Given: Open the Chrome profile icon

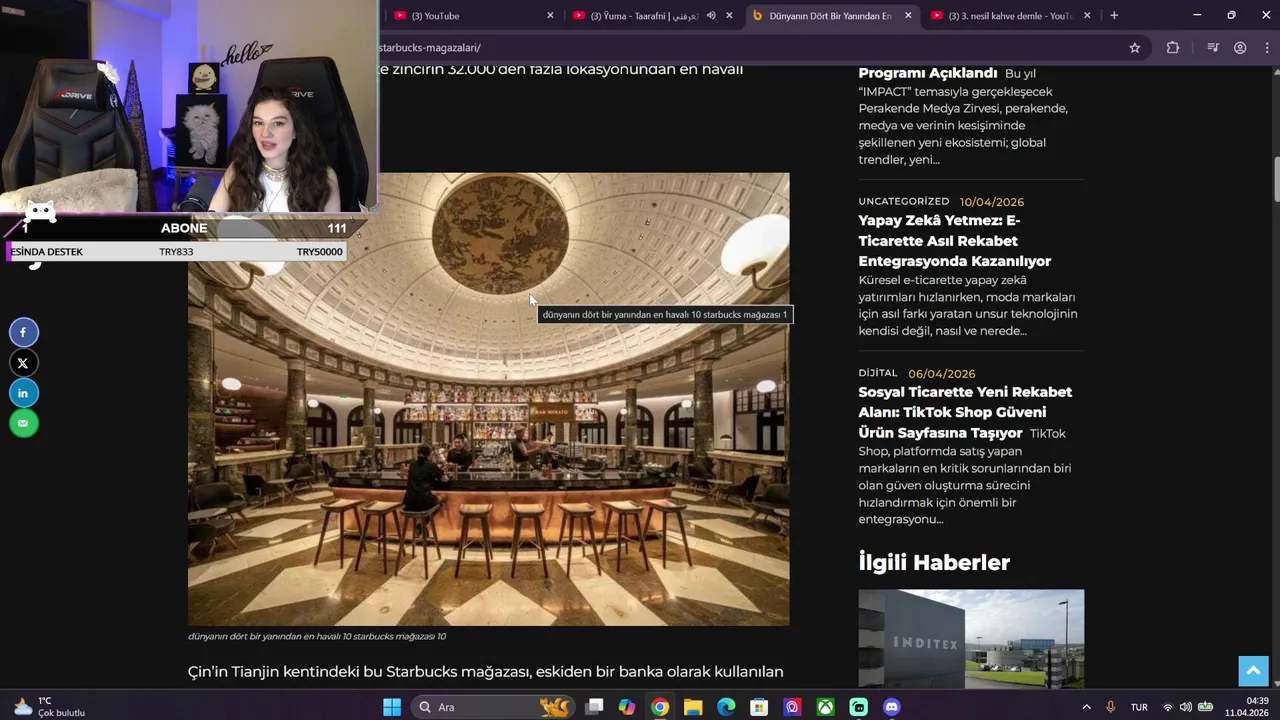Looking at the screenshot, I should pos(1240,47).
